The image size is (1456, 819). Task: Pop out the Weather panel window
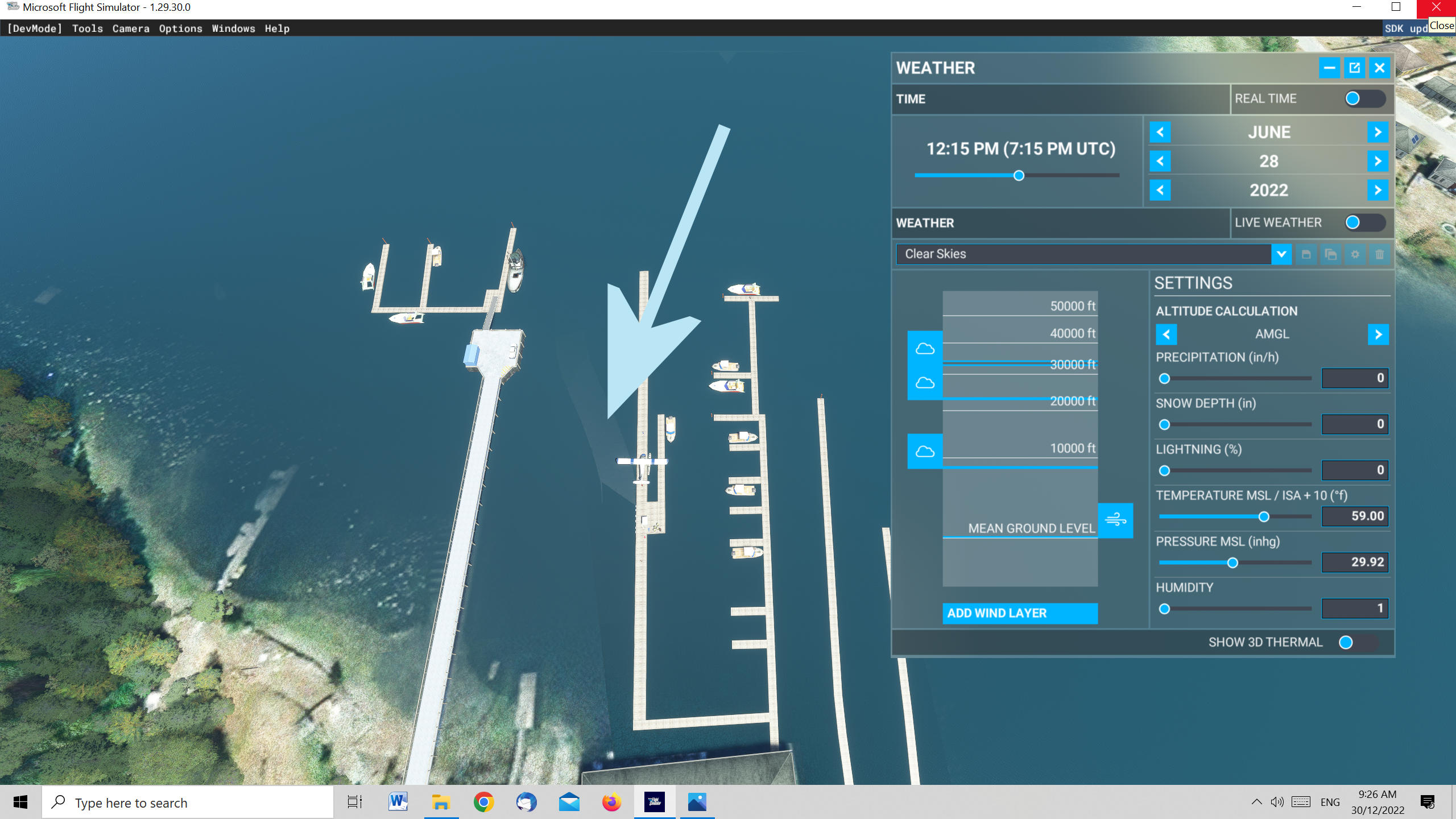(x=1354, y=68)
